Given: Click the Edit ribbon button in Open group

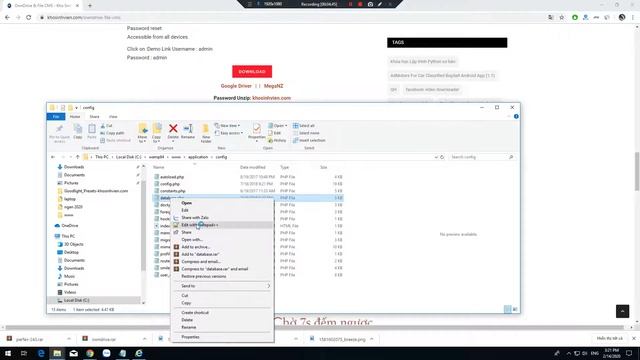Looking at the screenshot, I should [x=275, y=133].
